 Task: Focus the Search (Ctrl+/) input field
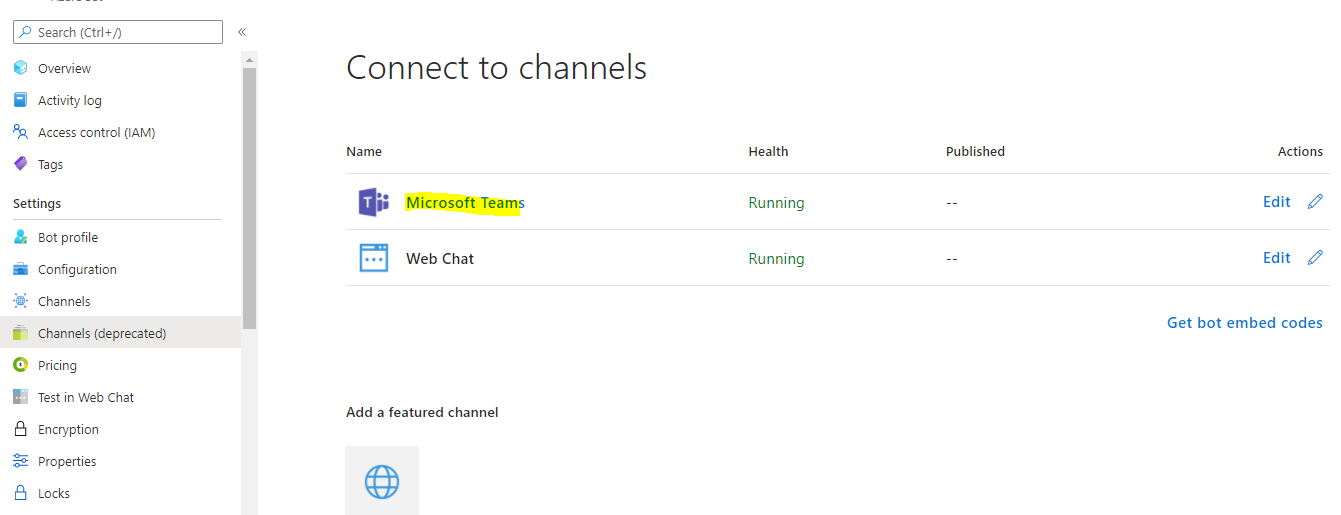[118, 32]
